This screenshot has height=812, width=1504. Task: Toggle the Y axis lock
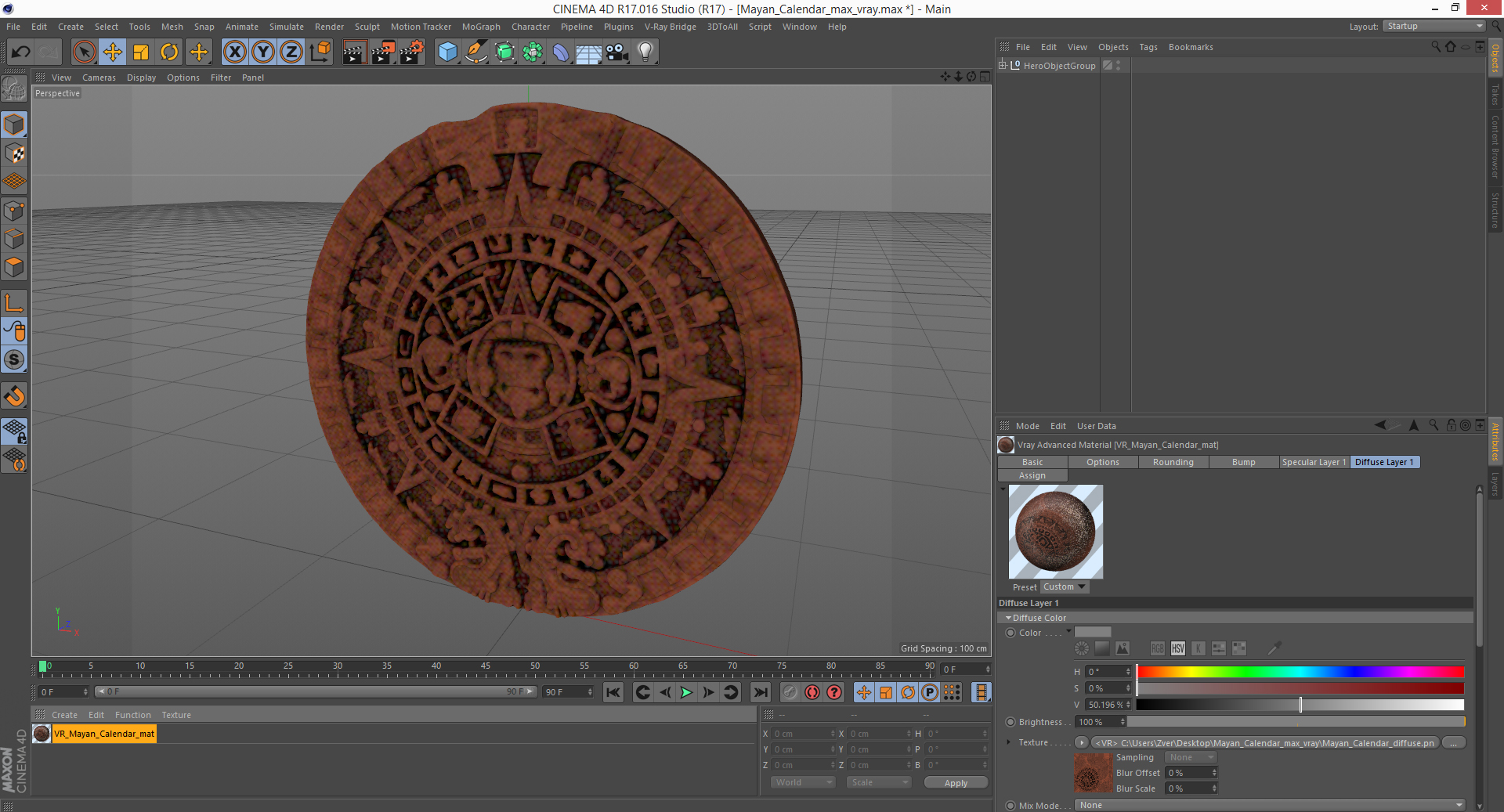[x=263, y=52]
